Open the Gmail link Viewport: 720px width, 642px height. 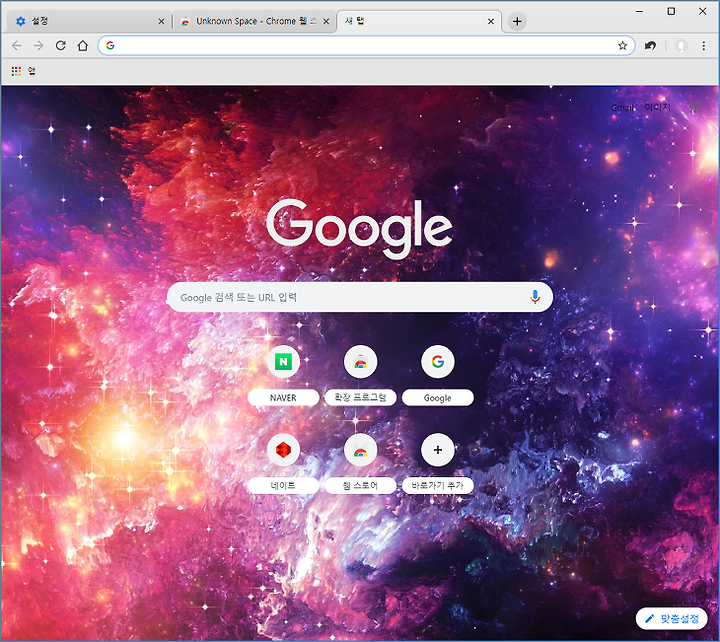622,107
